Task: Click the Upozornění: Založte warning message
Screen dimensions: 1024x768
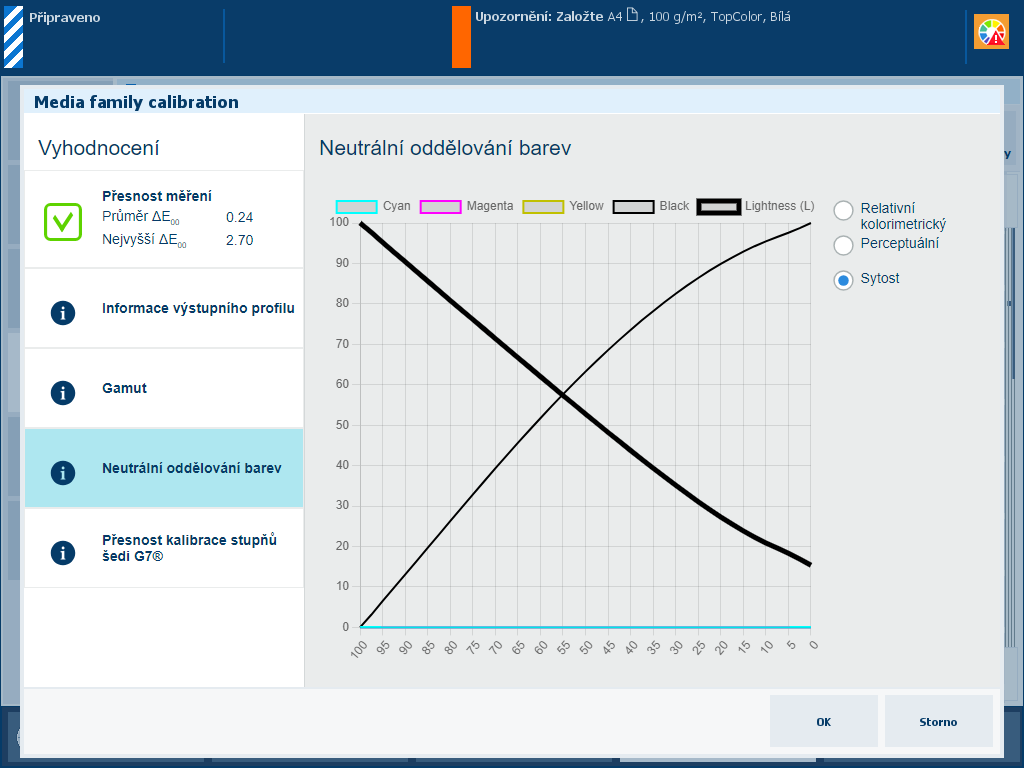Action: pyautogui.click(x=632, y=16)
